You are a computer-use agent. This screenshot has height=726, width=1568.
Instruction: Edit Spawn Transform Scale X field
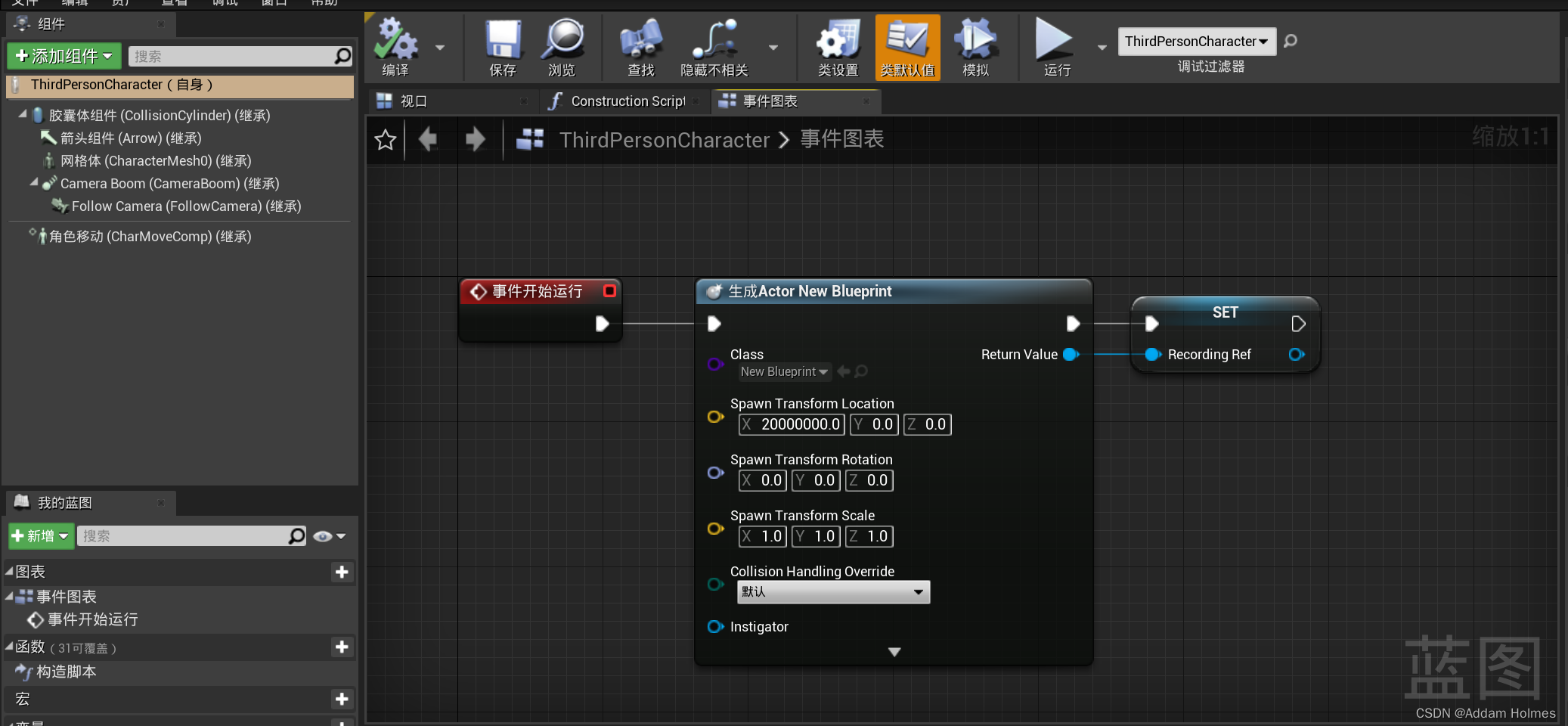(763, 536)
